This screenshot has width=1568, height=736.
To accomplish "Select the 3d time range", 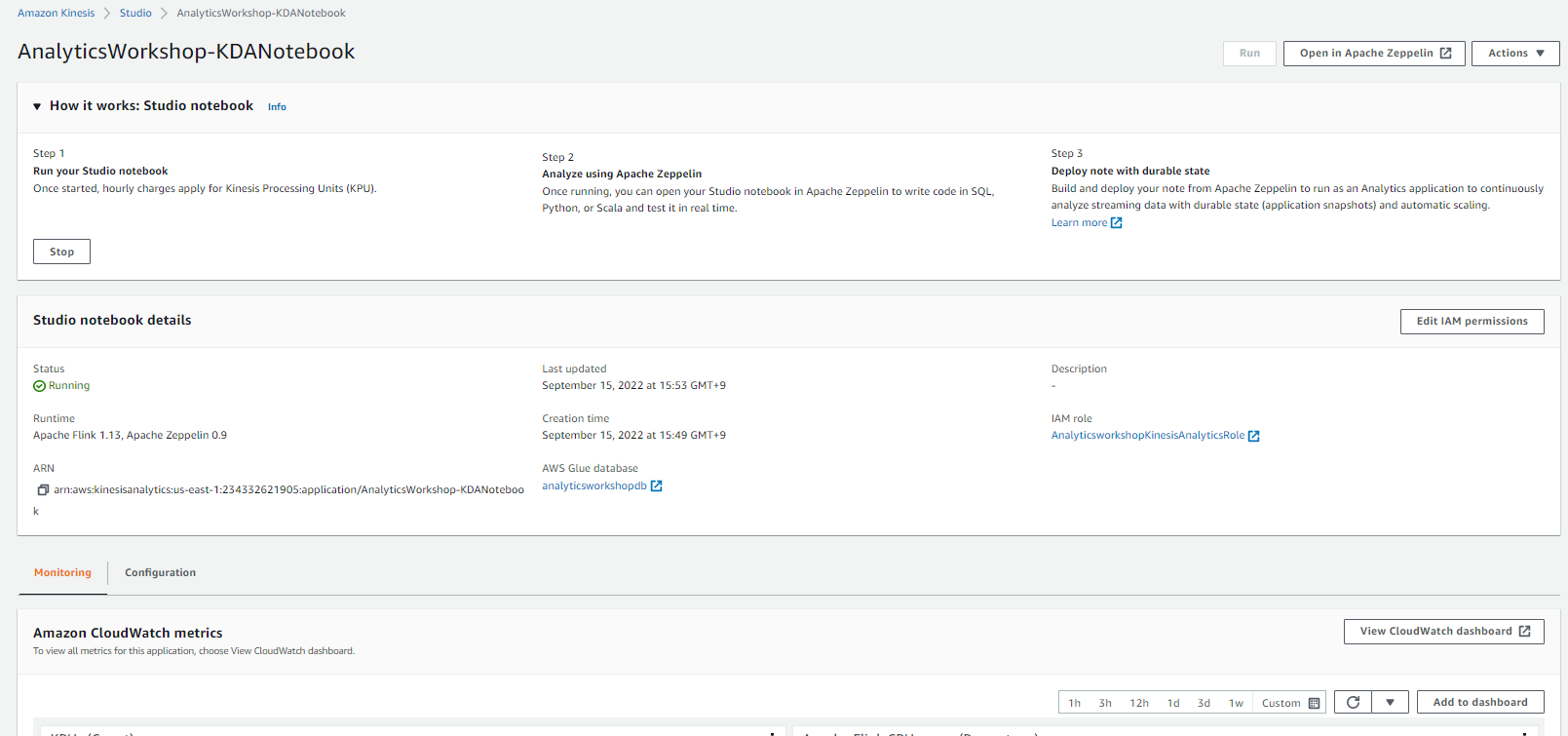I will point(1204,703).
